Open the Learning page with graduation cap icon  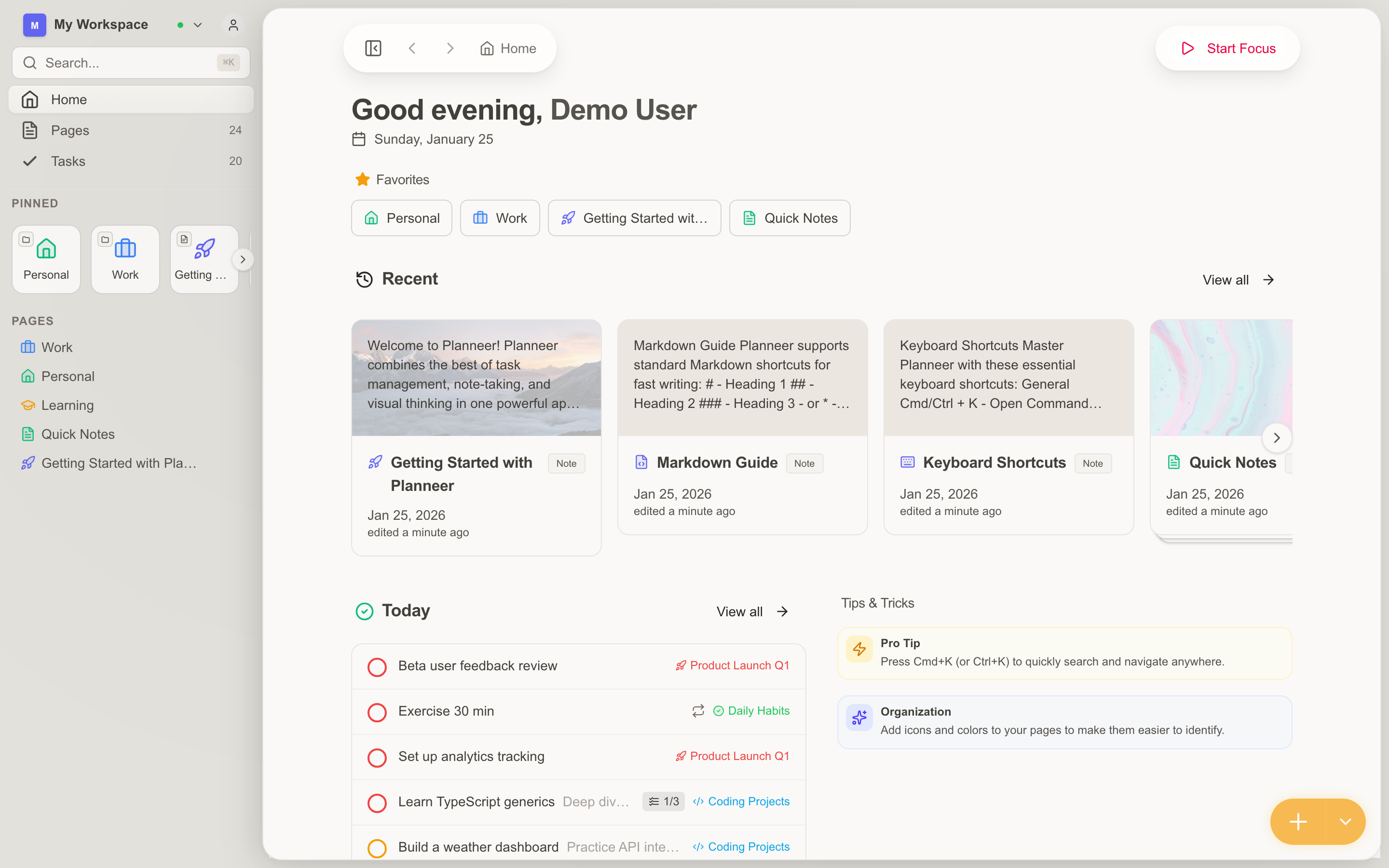coord(67,405)
